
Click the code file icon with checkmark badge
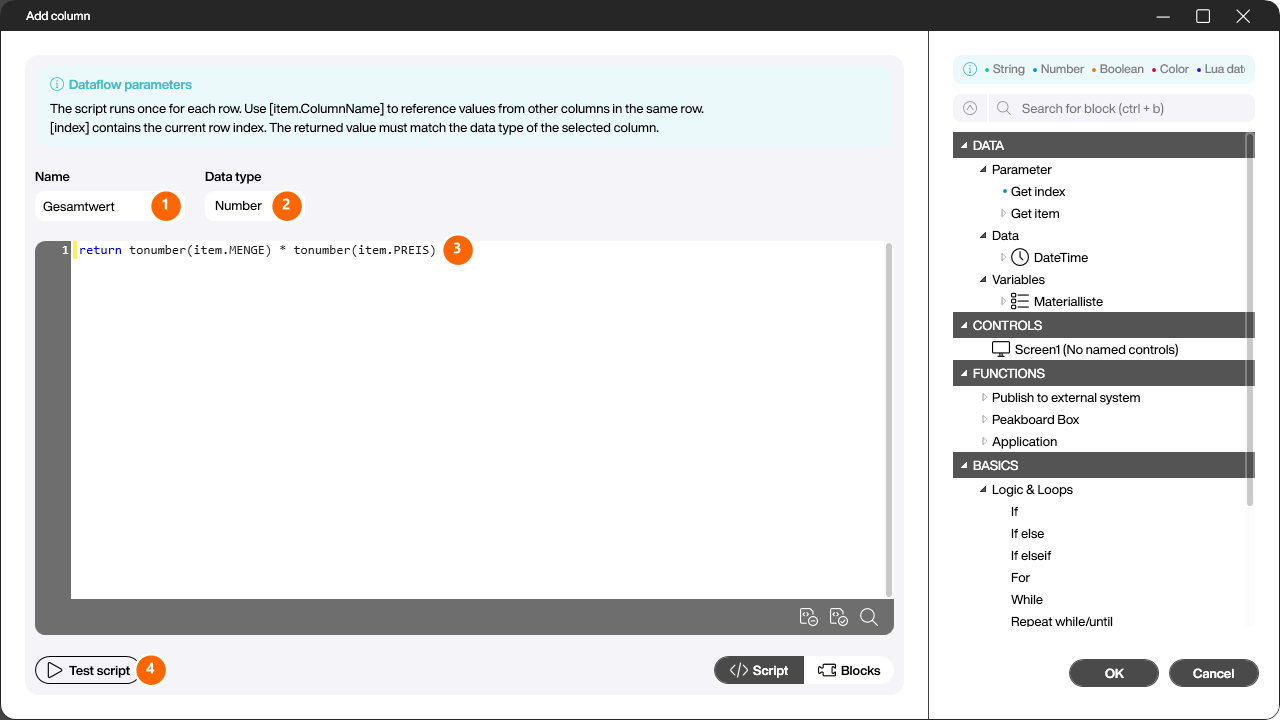[x=839, y=617]
